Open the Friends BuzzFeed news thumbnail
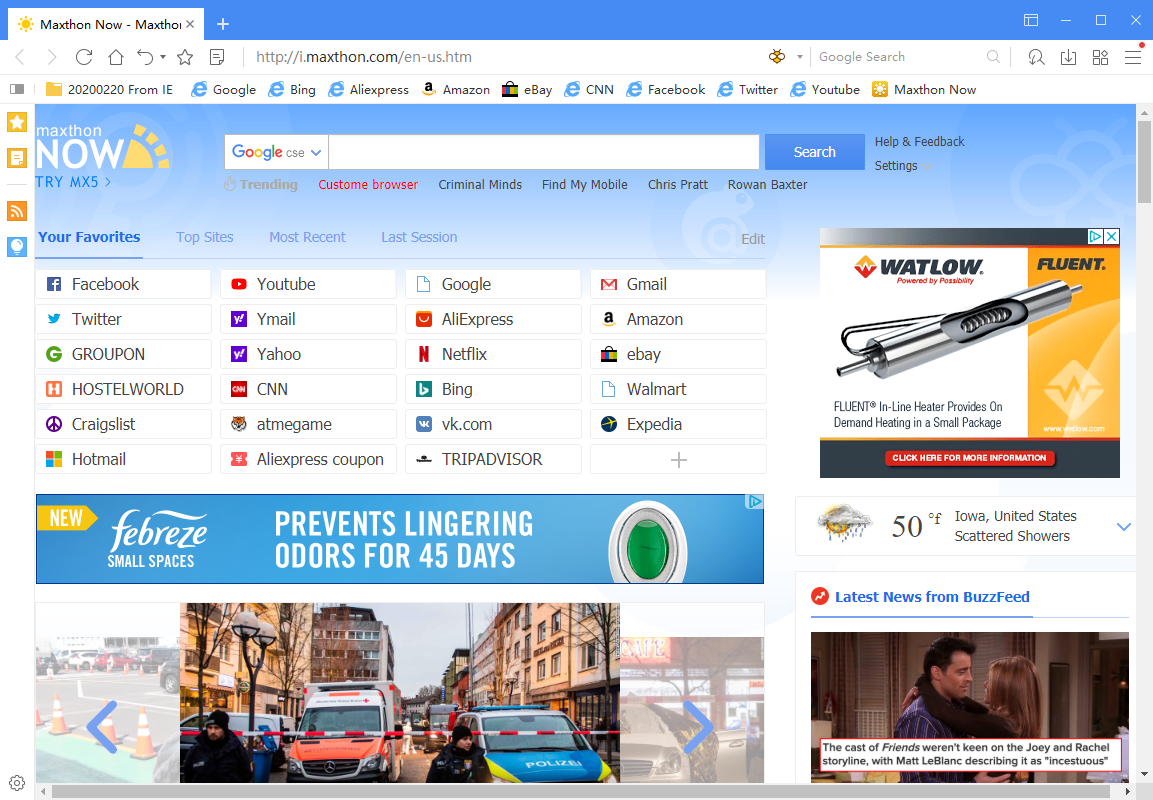The height and width of the screenshot is (800, 1153). click(x=969, y=707)
